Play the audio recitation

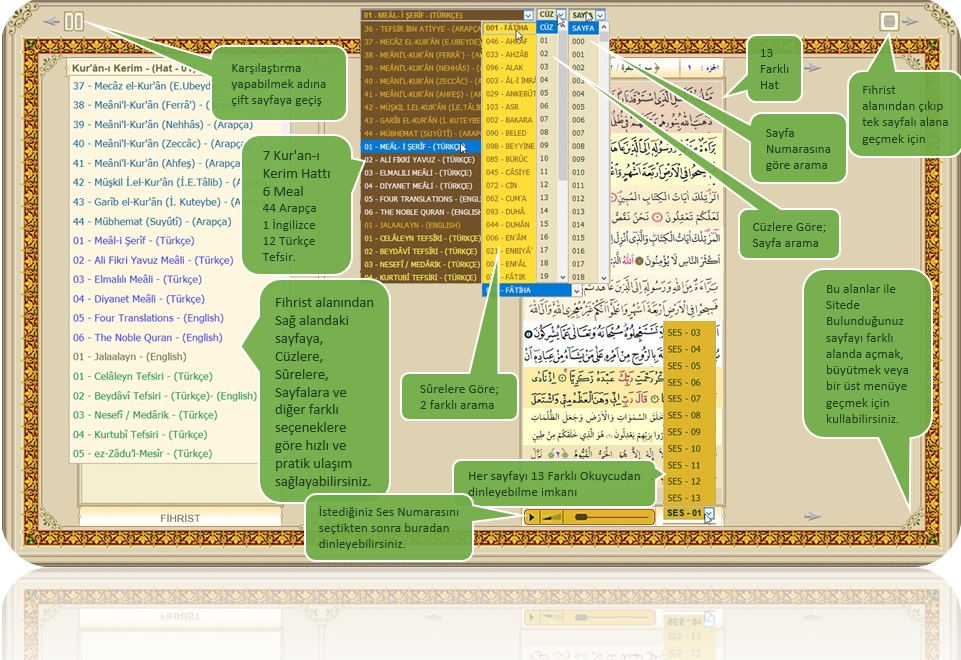531,517
